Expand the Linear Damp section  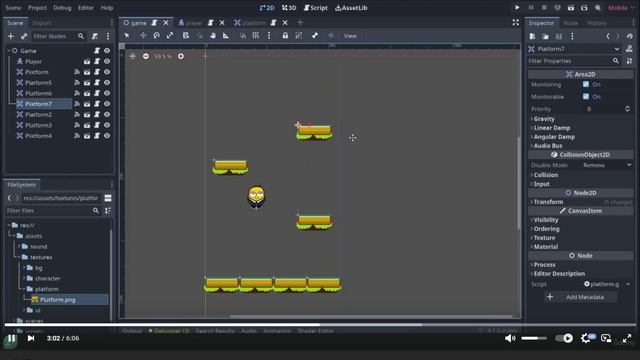551,128
